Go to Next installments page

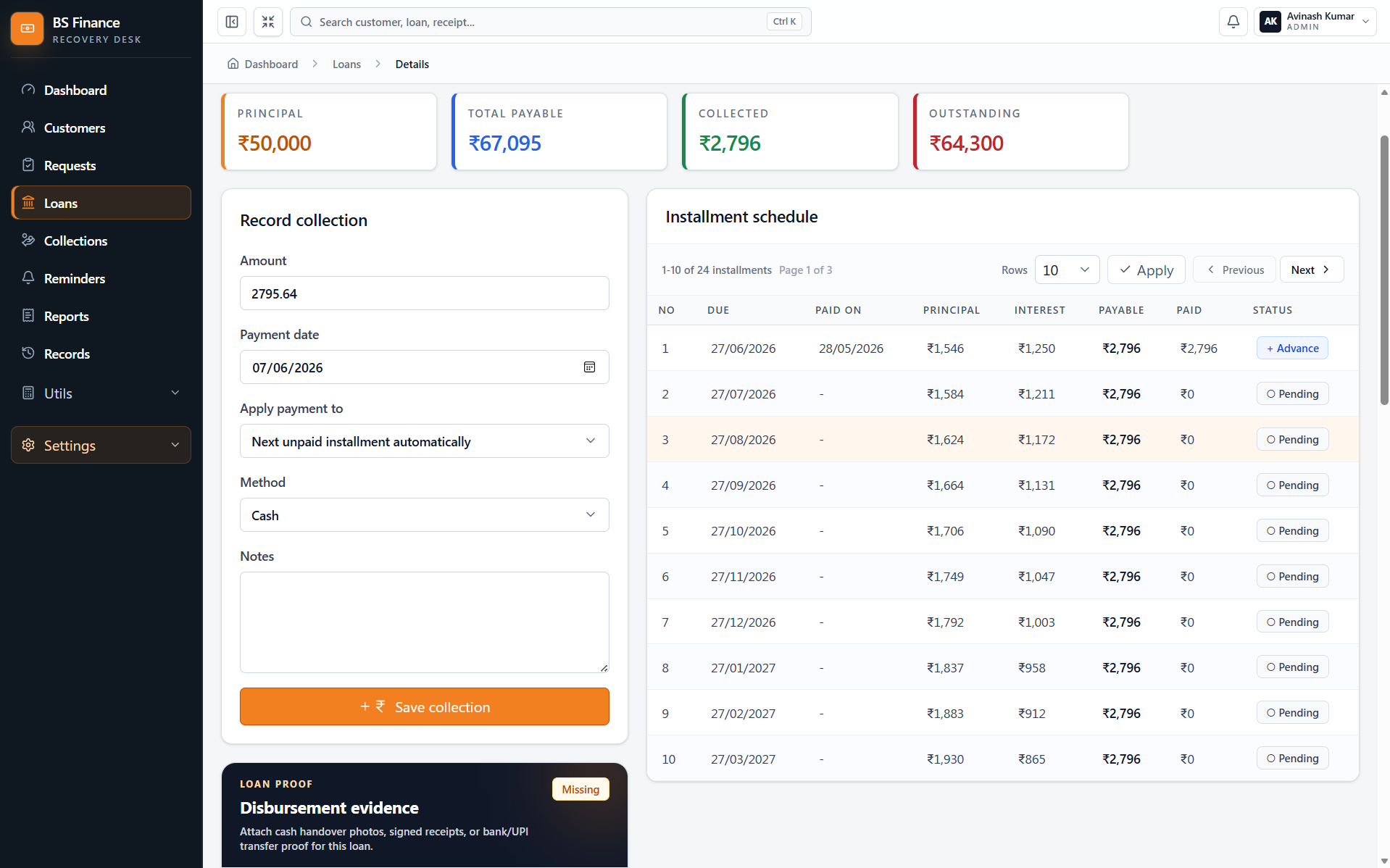1311,270
